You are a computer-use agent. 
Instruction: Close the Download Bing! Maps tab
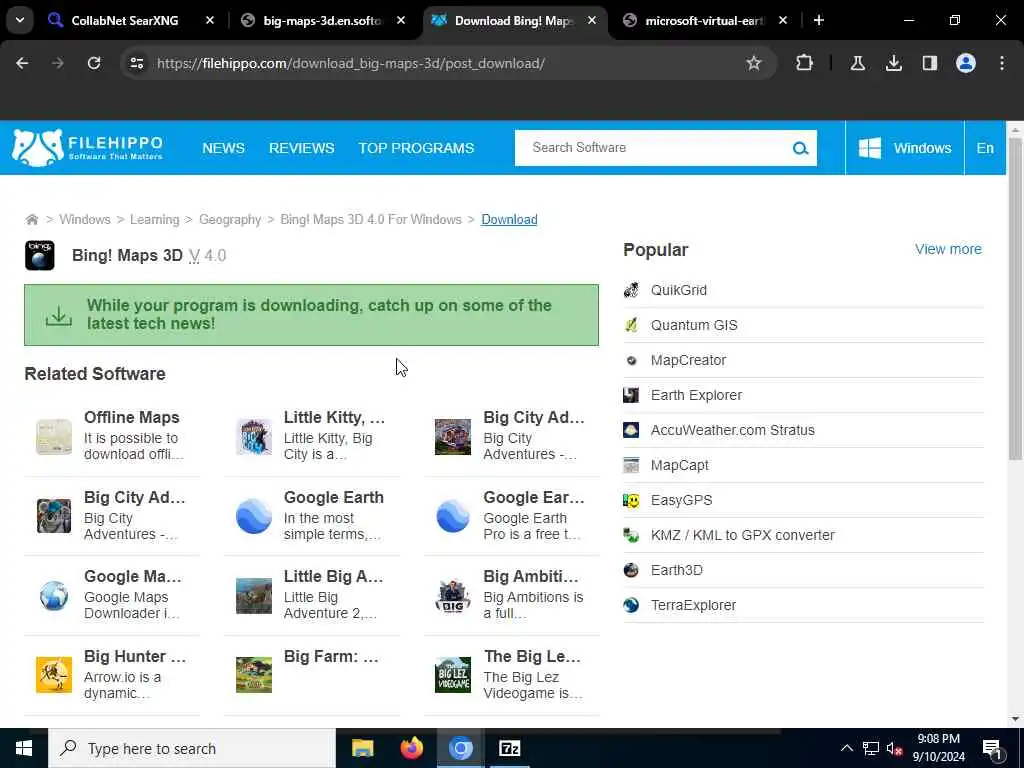(592, 20)
